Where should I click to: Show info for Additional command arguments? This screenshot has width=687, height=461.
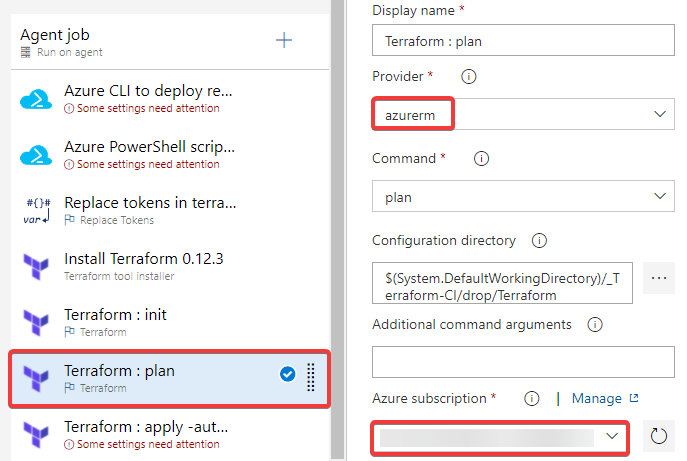point(595,324)
